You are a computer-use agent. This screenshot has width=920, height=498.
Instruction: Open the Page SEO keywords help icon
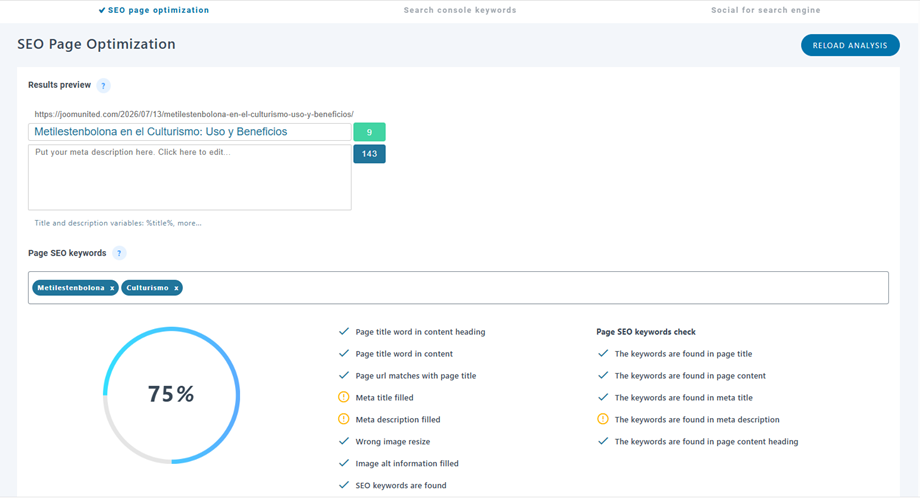(x=119, y=253)
